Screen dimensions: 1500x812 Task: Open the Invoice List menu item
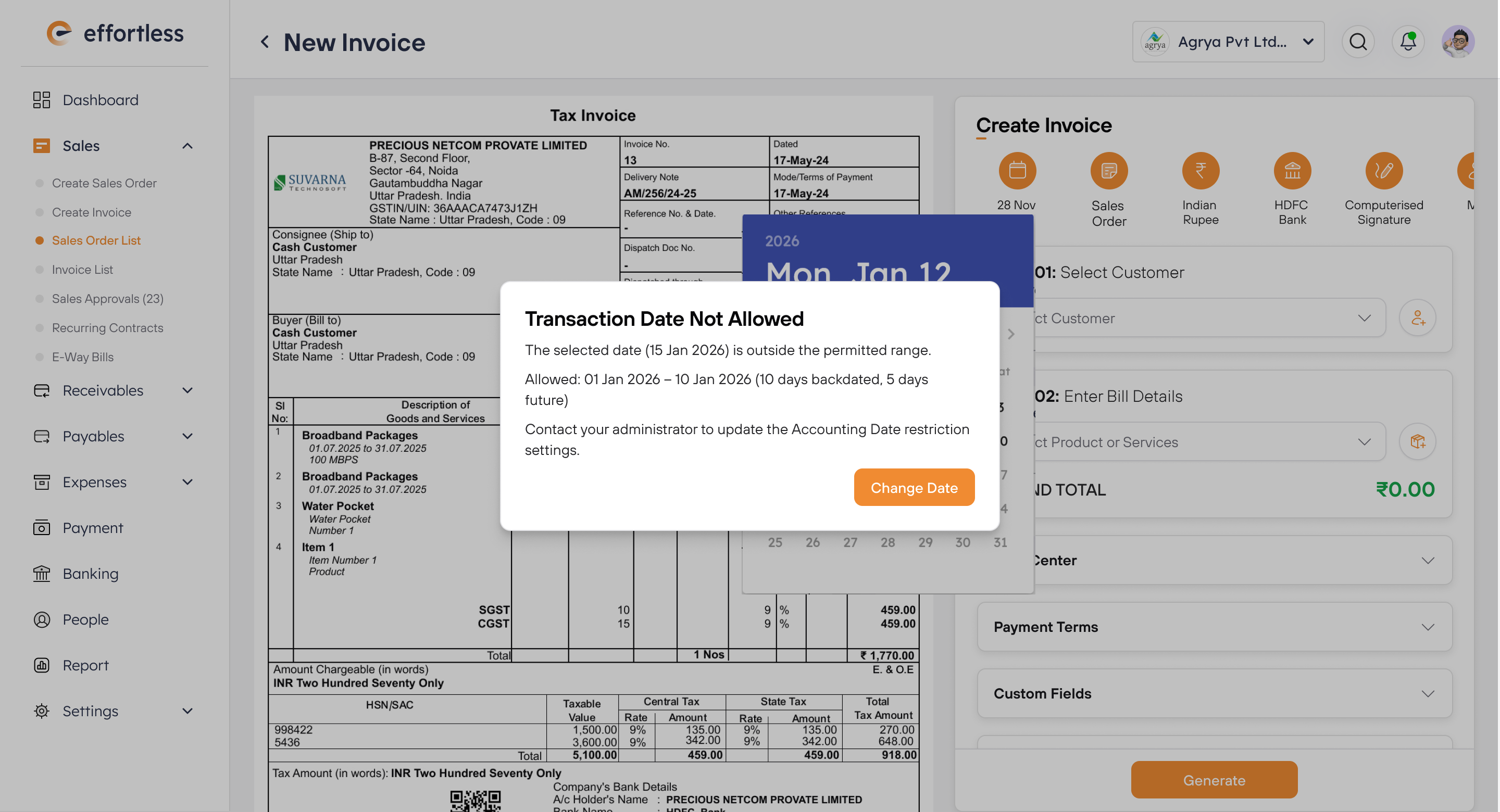pos(82,270)
